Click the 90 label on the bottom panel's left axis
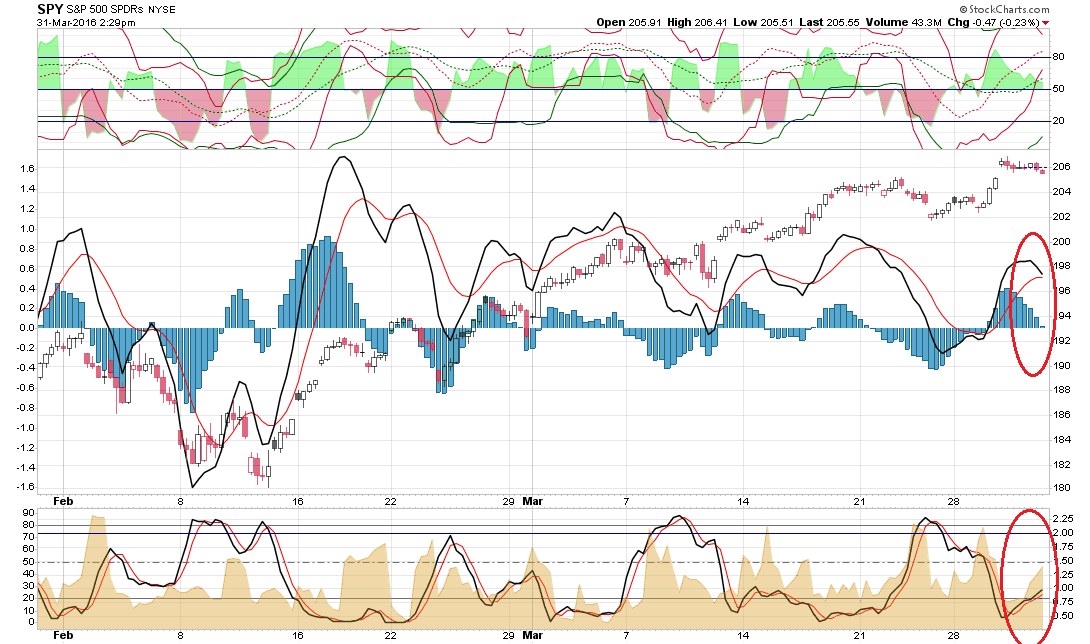 pyautogui.click(x=29, y=514)
